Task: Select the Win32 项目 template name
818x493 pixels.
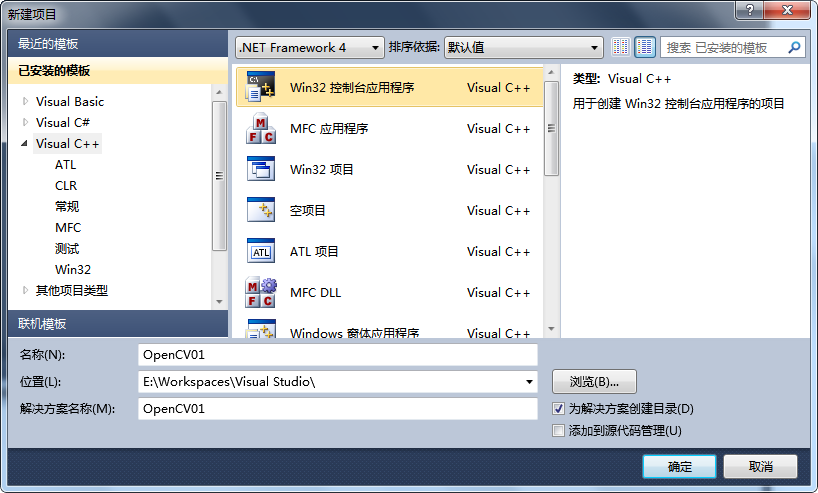Action: pos(322,170)
